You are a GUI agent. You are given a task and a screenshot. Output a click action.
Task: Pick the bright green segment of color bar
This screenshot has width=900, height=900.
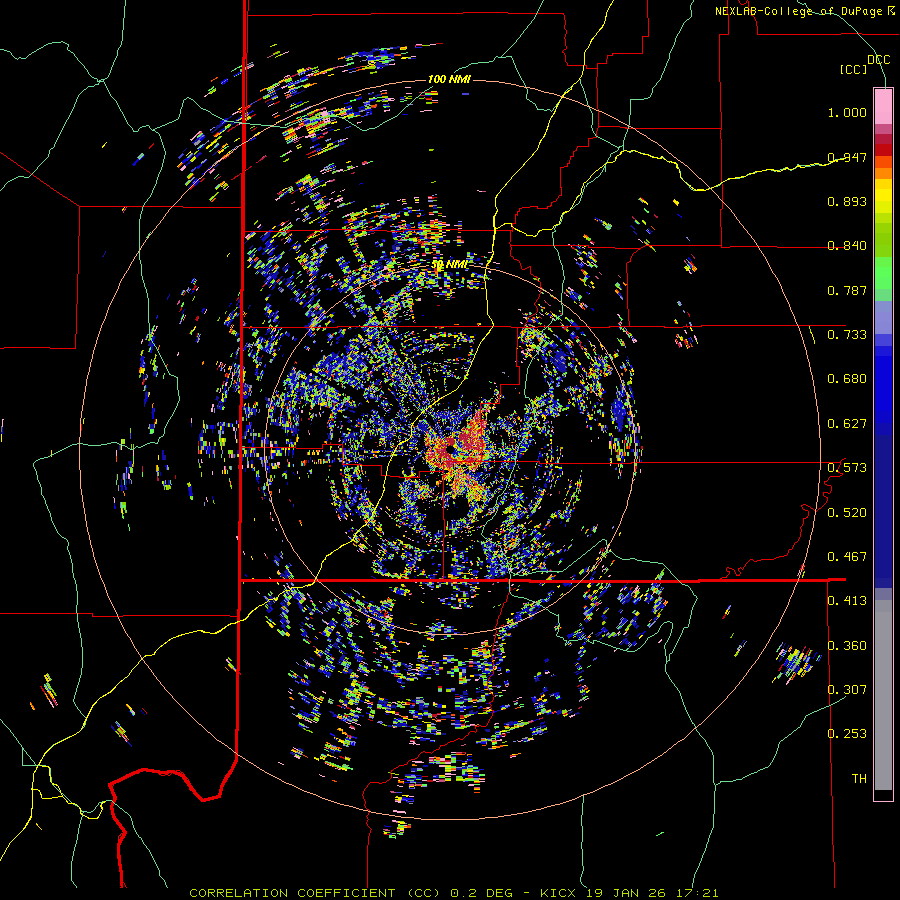click(x=883, y=273)
